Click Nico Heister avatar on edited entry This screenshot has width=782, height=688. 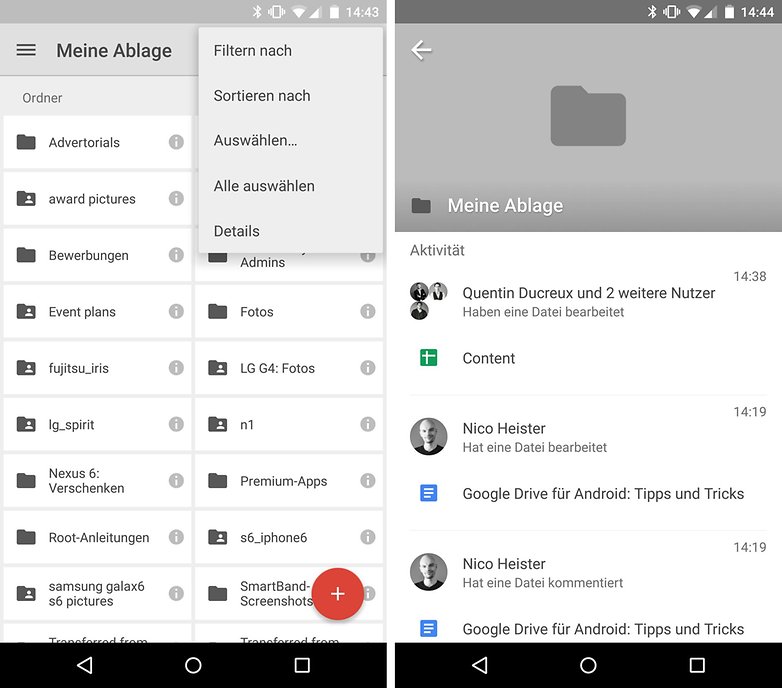point(428,436)
